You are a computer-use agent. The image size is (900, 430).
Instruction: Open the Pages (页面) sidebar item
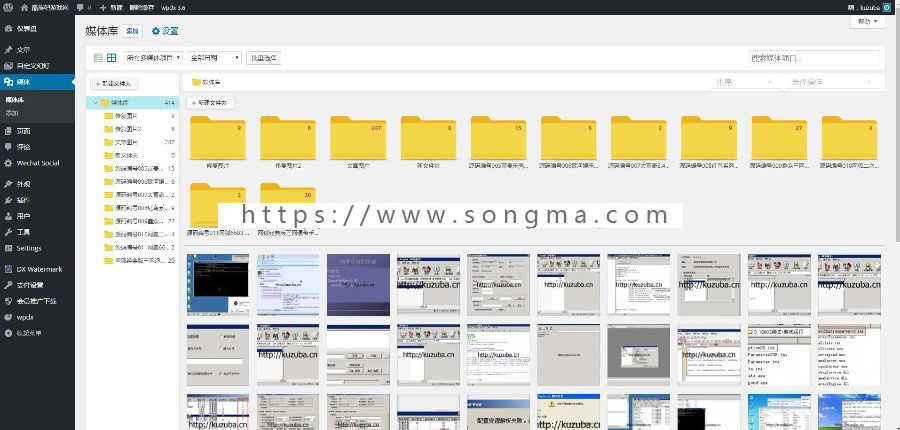(x=37, y=131)
